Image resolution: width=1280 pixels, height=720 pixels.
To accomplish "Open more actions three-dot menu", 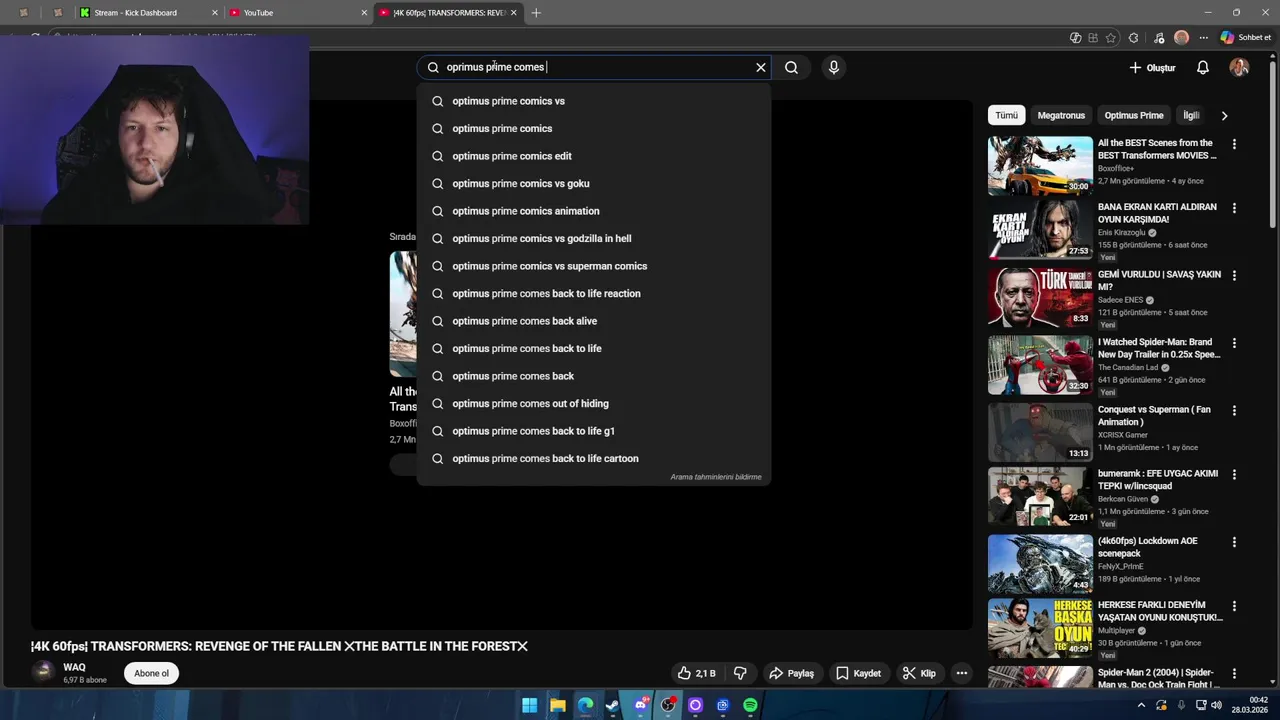I will coord(961,673).
